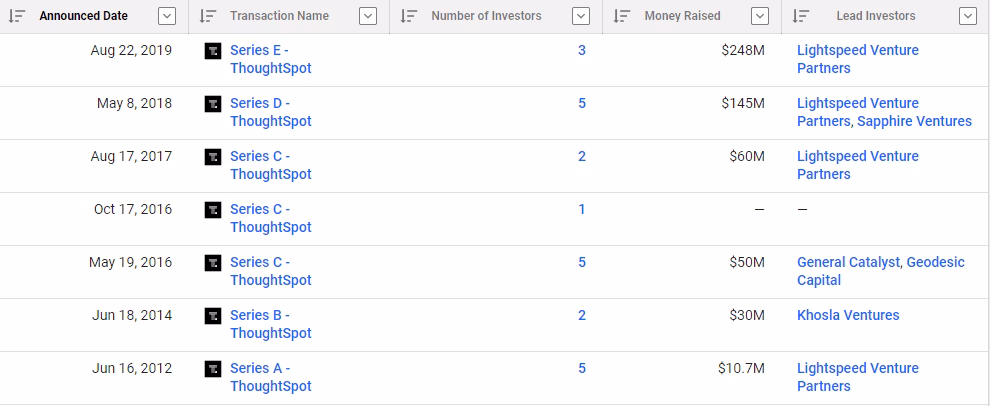This screenshot has width=990, height=406.
Task: Click ThoughtSpot logo in Series E row
Action: 213,51
